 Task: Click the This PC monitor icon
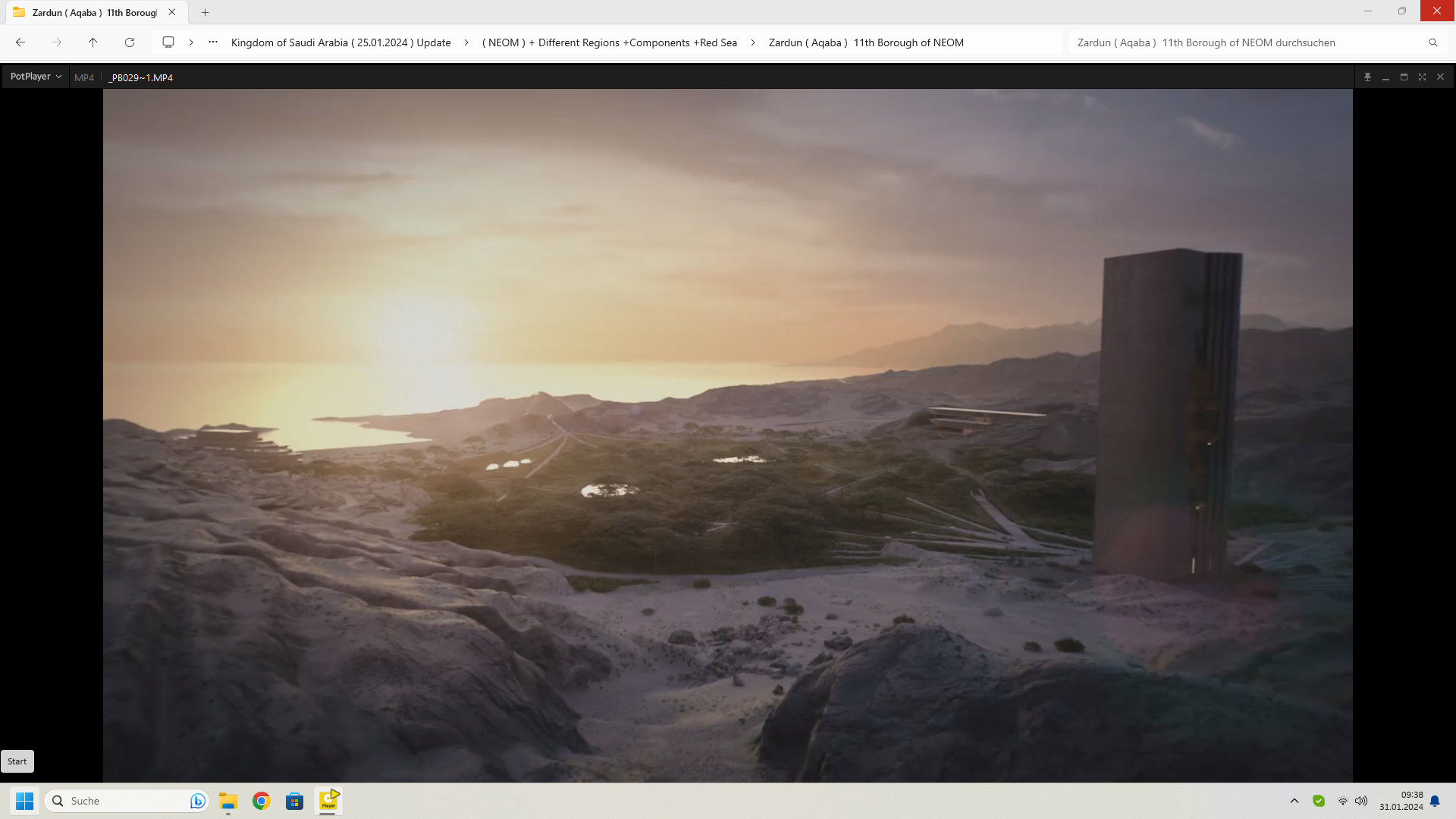coord(168,42)
